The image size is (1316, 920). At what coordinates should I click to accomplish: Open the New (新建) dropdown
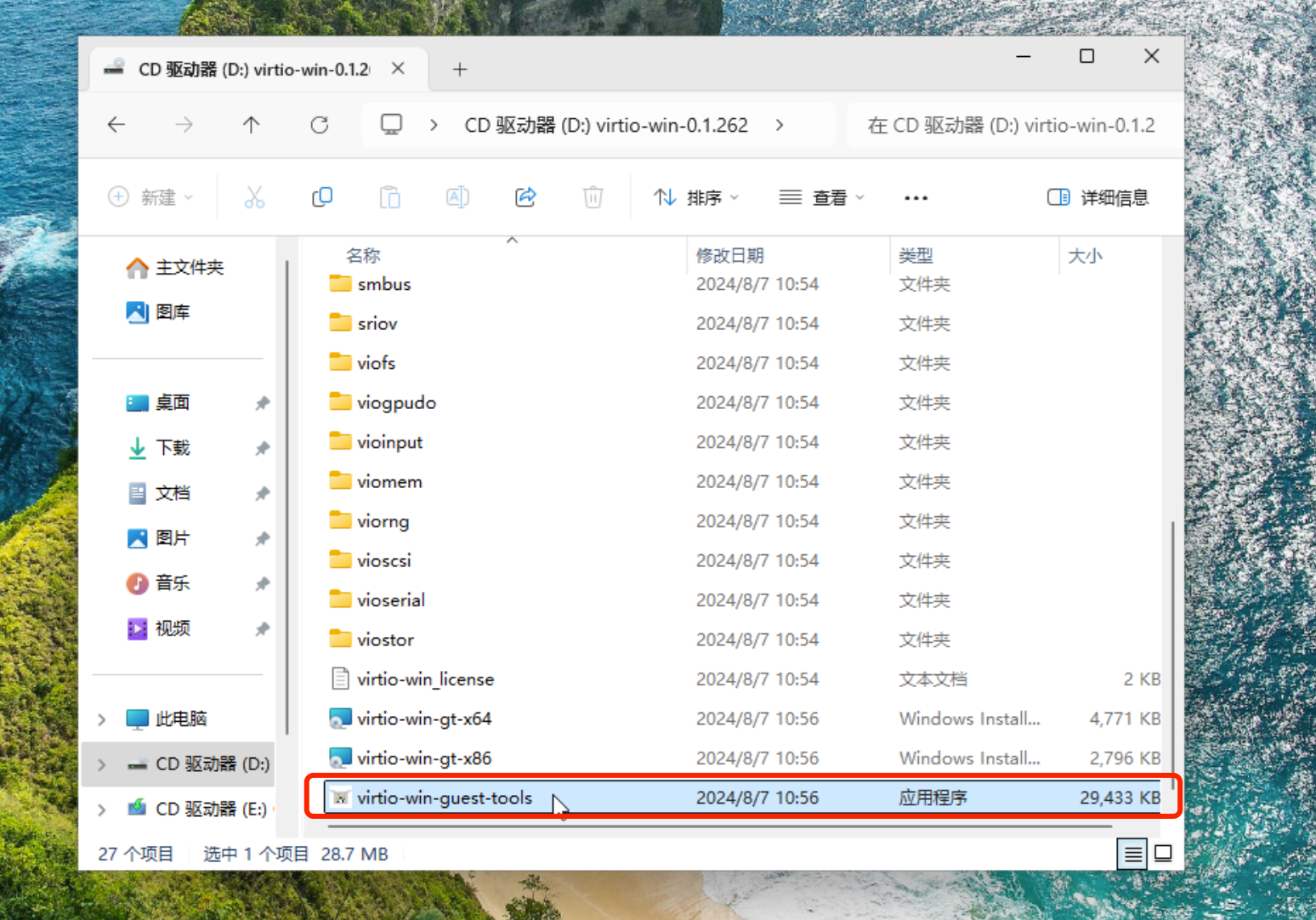150,197
